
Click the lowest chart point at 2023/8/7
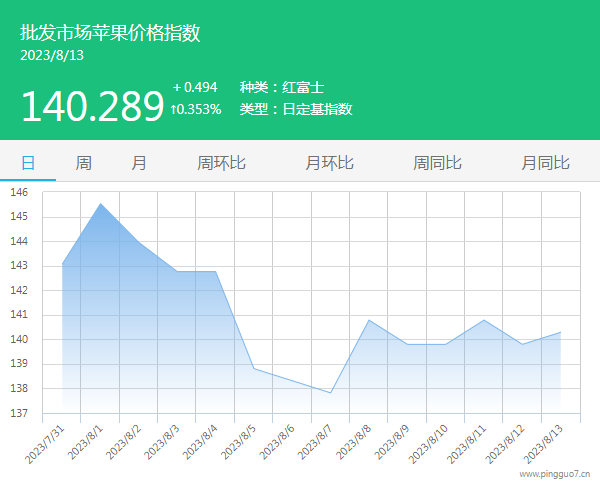pos(331,393)
